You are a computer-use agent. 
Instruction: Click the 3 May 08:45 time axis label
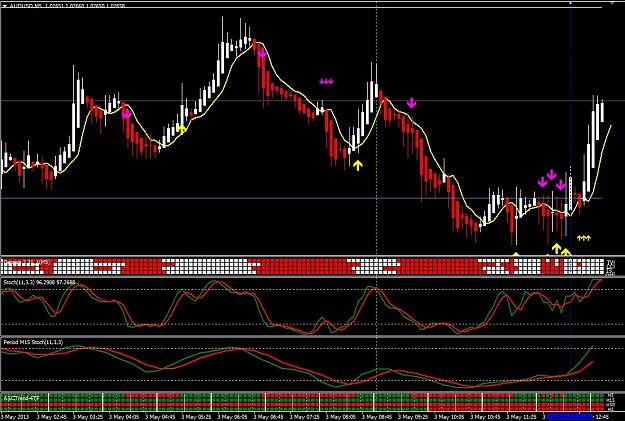[377, 417]
